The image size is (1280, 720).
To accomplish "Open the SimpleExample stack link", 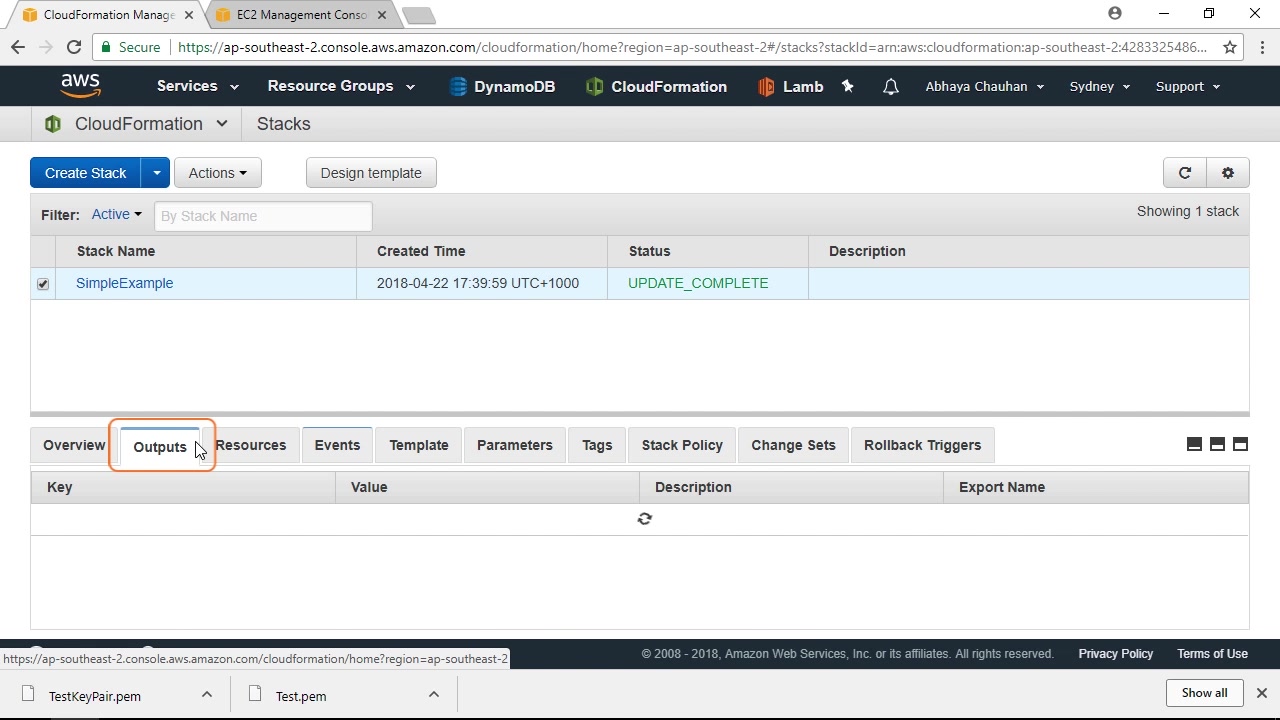I will coord(125,283).
